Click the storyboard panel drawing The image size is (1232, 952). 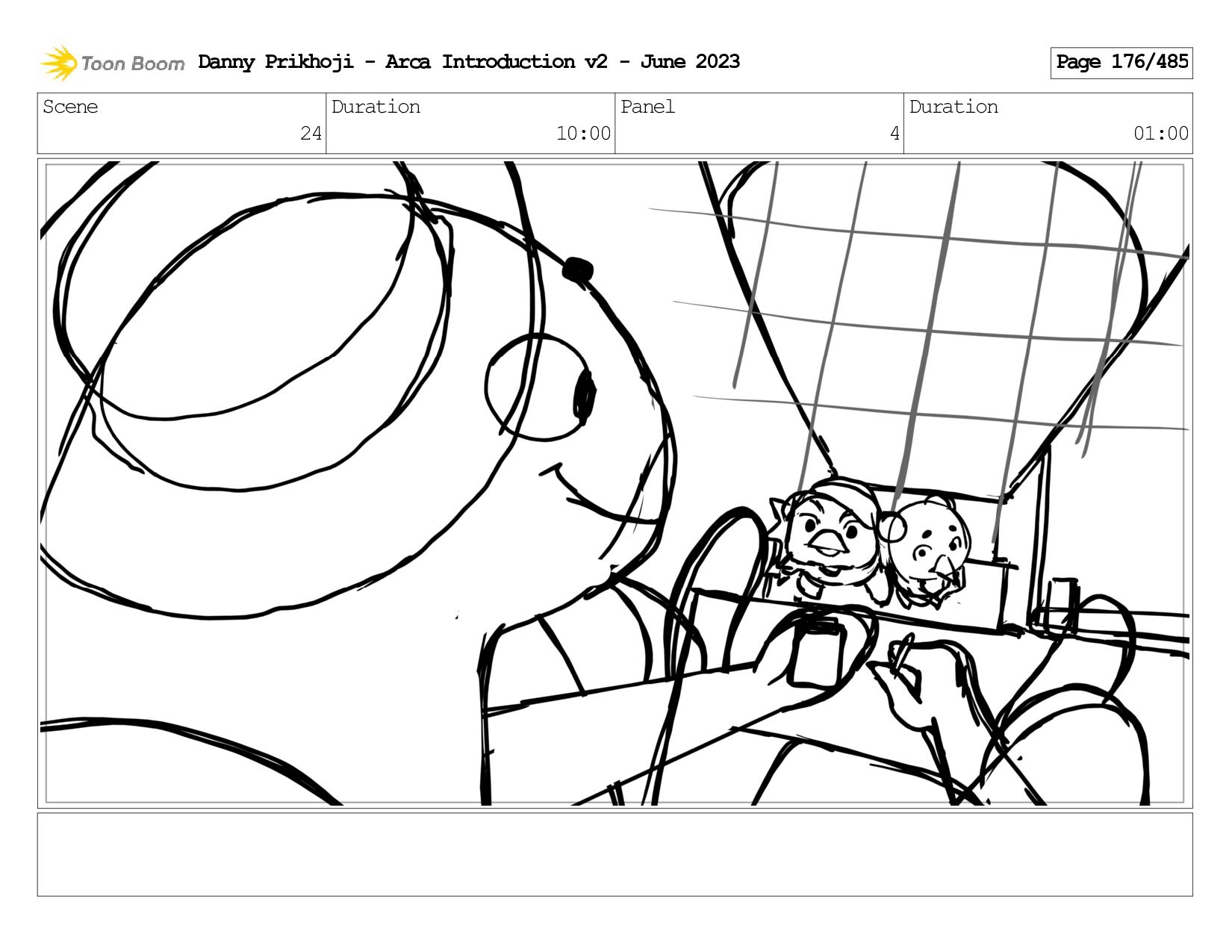click(x=615, y=483)
